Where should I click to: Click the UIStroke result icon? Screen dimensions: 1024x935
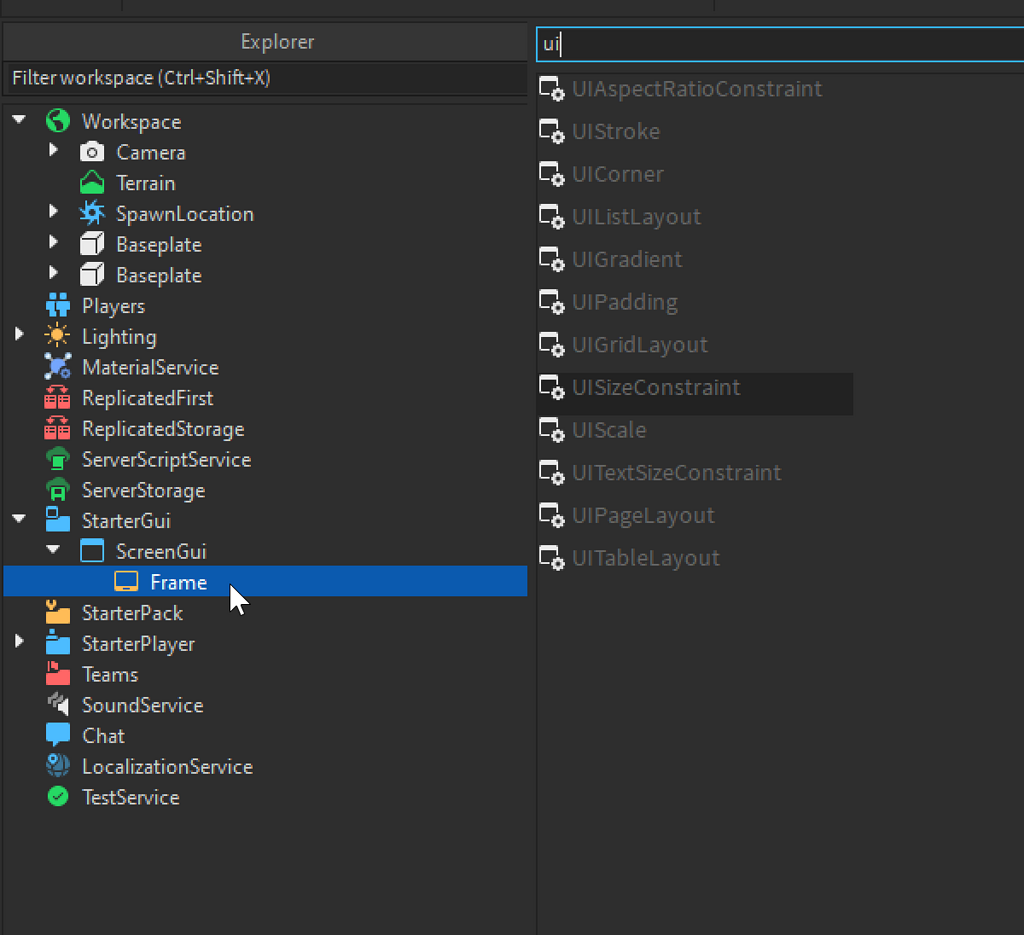(552, 132)
